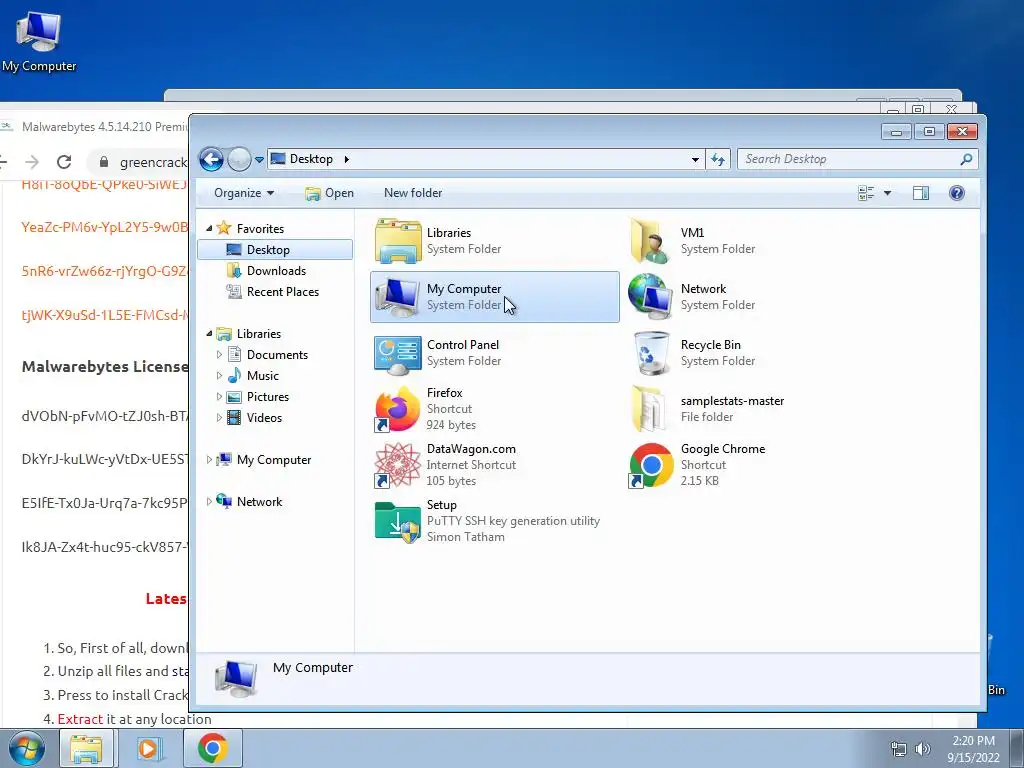Viewport: 1024px width, 768px height.
Task: Click the Desktop breadcrumb in address bar
Action: 311,159
